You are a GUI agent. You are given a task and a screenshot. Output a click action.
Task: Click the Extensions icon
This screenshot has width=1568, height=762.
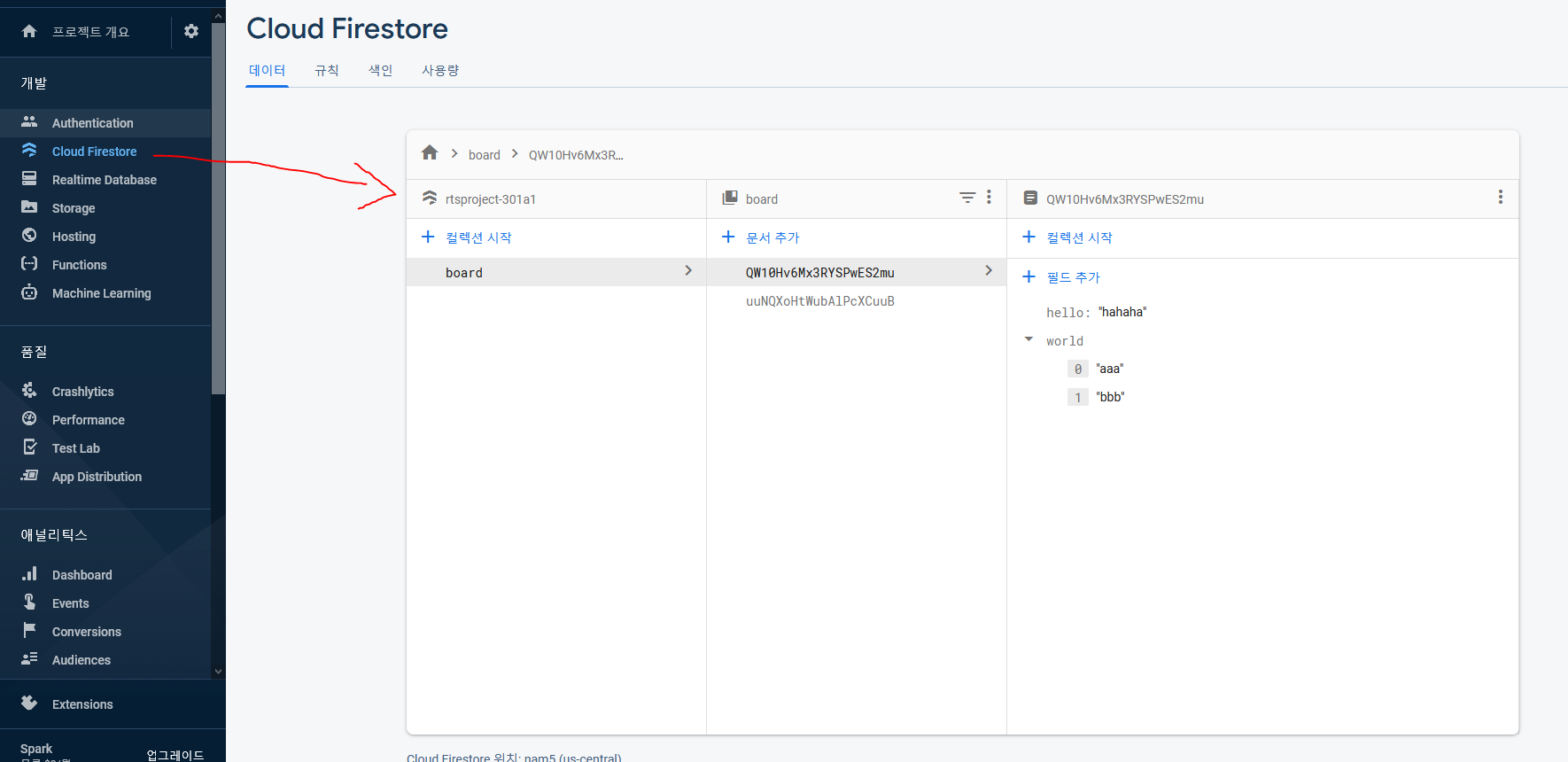29,704
